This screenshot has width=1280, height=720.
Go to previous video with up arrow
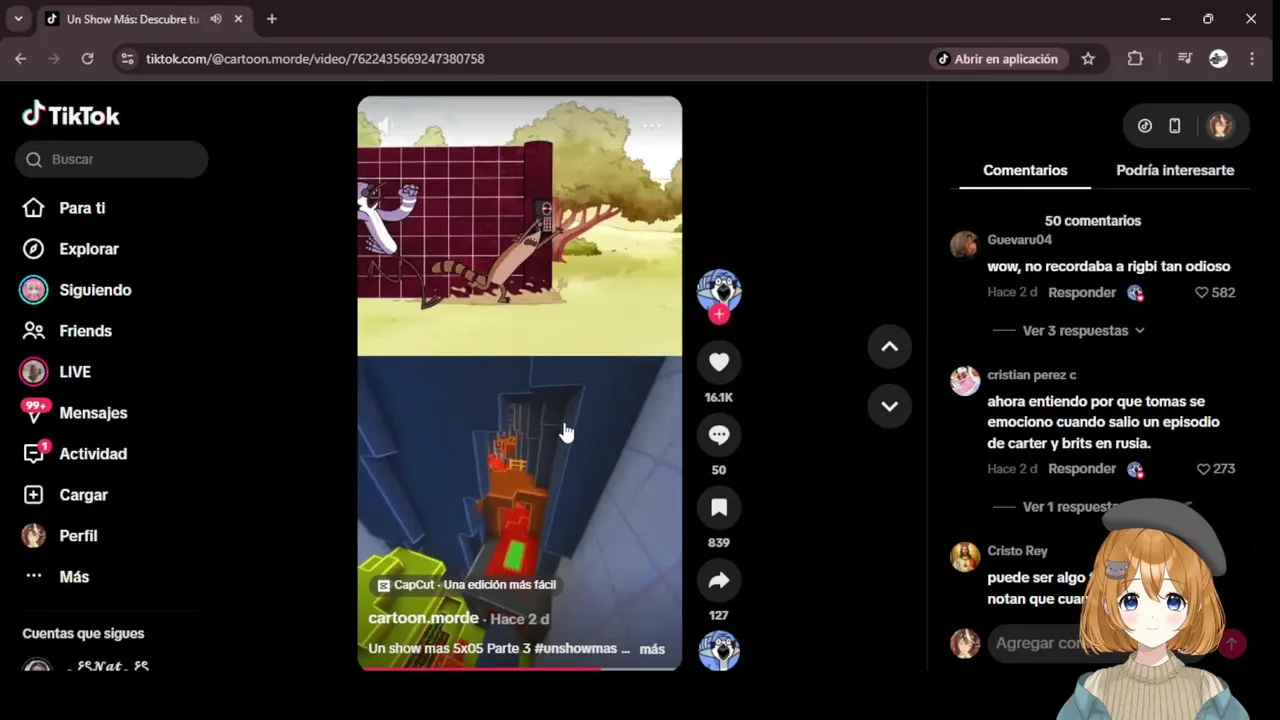889,347
